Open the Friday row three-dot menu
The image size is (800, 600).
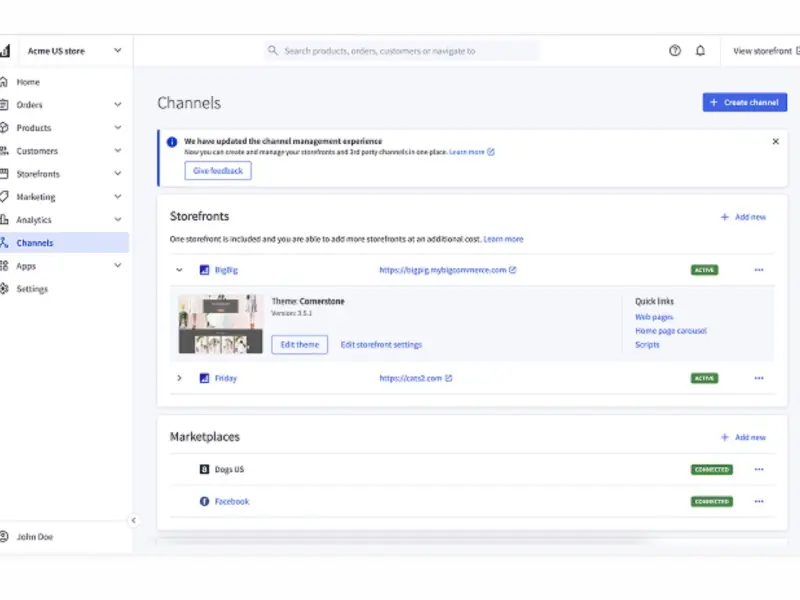point(759,378)
